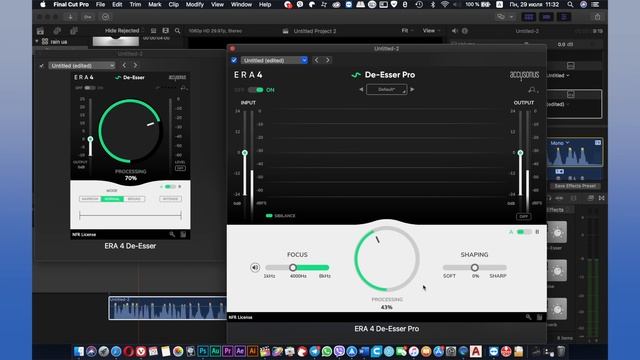This screenshot has height=360, width=640.
Task: Open Vivaldi browser from the Dock
Action: [x=141, y=351]
